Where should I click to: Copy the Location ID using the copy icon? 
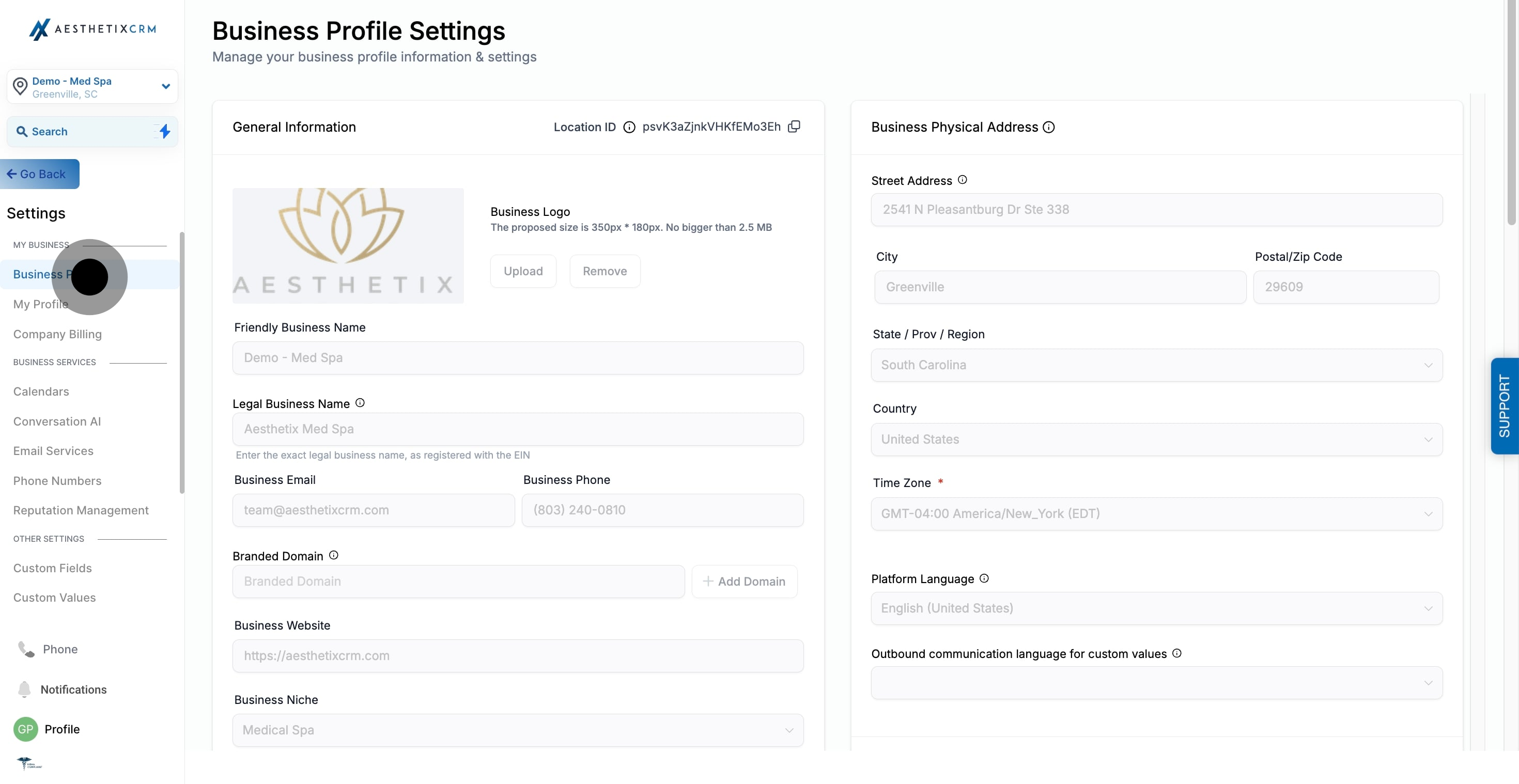click(x=794, y=126)
